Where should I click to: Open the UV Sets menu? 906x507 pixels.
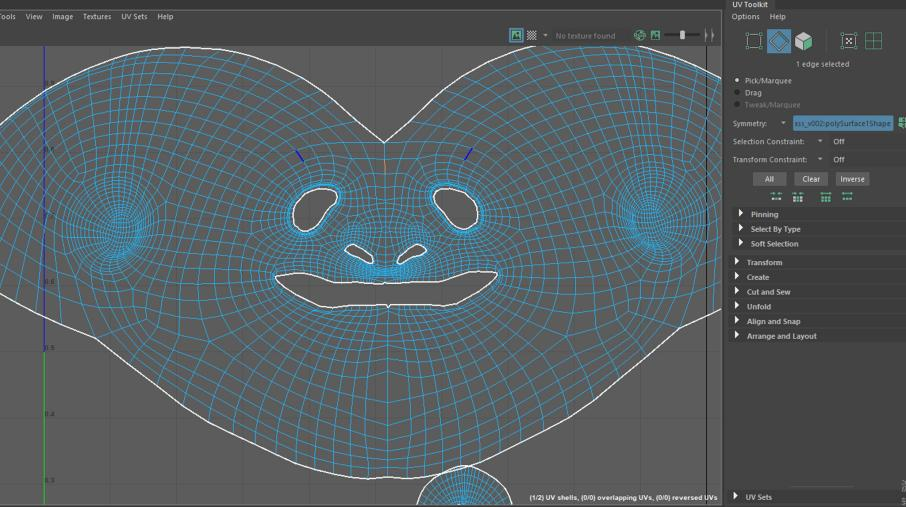pos(134,17)
